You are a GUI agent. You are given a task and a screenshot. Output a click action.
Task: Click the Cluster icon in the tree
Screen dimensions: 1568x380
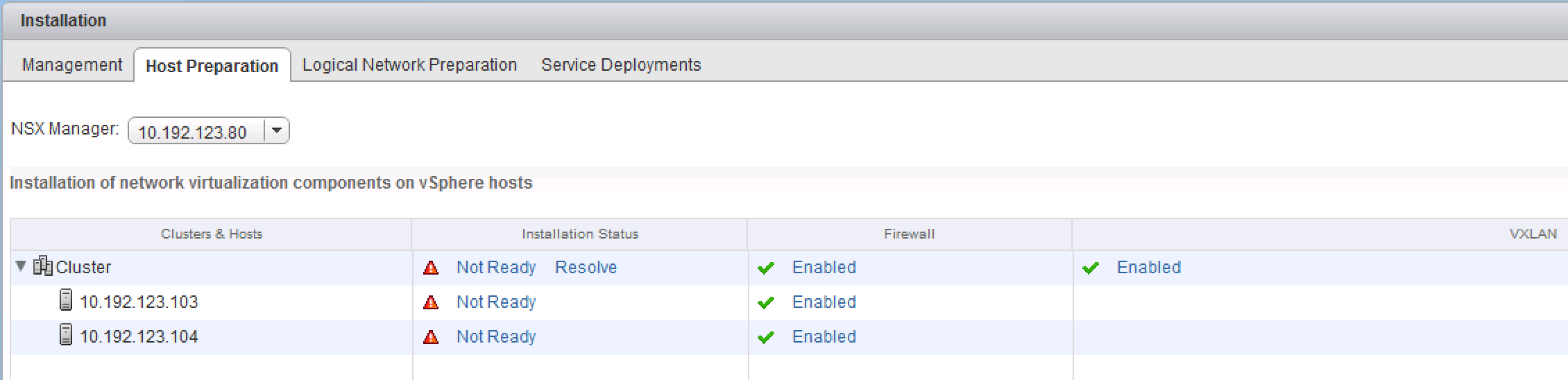[43, 266]
